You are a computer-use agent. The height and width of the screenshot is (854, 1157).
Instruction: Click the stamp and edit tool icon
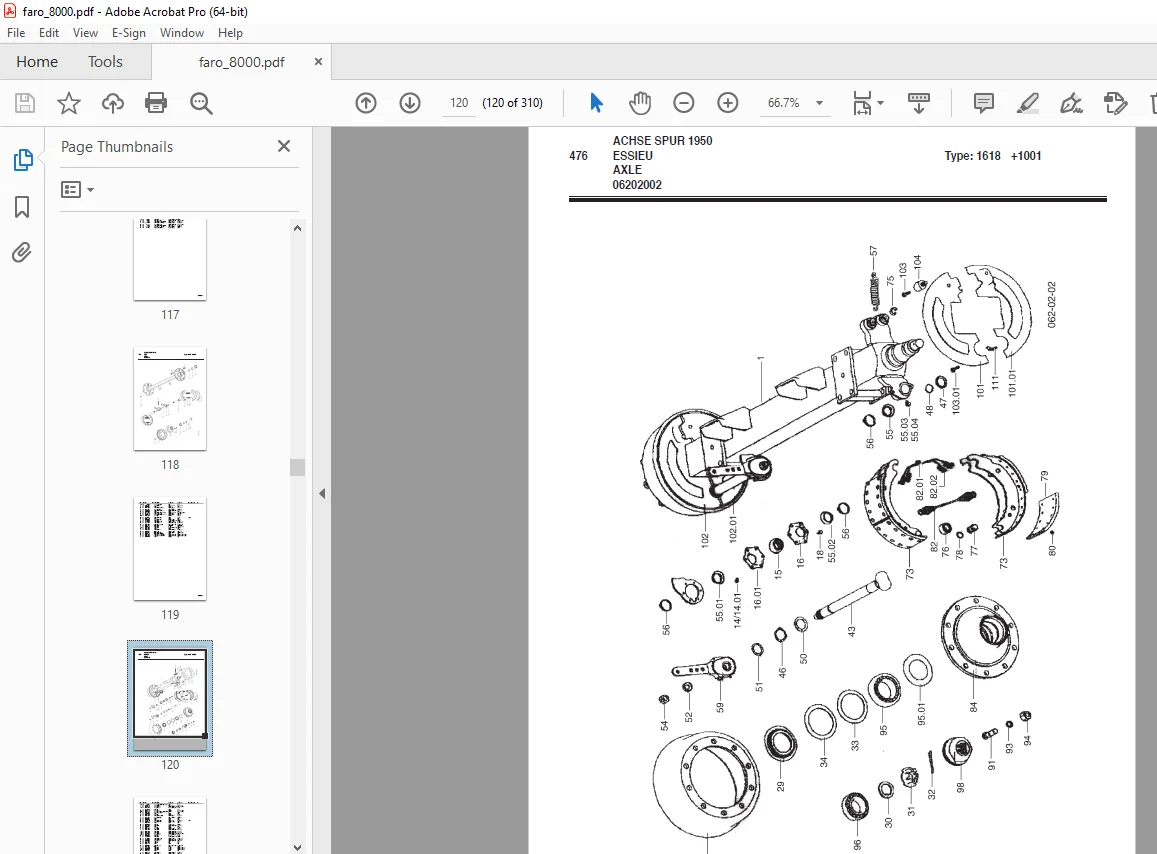1115,103
